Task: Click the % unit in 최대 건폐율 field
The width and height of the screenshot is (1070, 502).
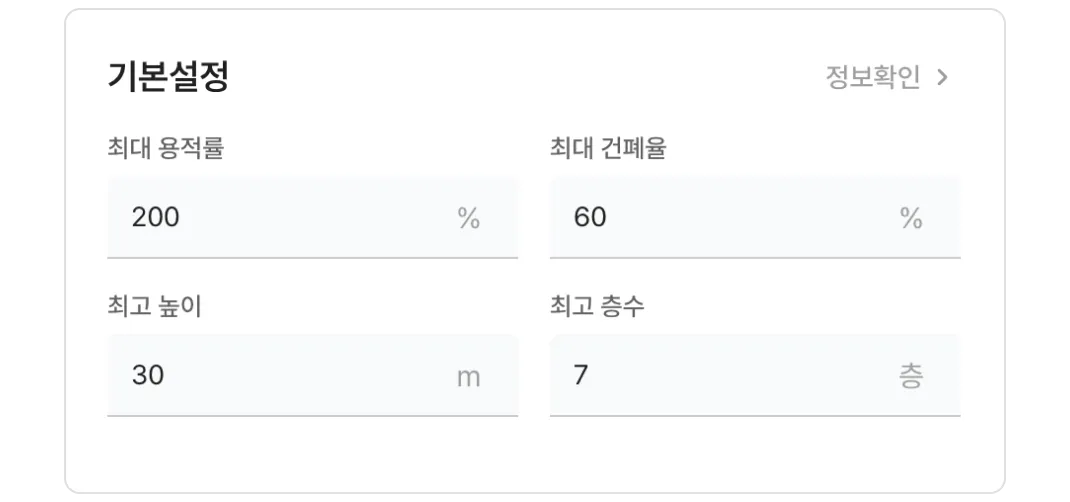Action: coord(911,218)
